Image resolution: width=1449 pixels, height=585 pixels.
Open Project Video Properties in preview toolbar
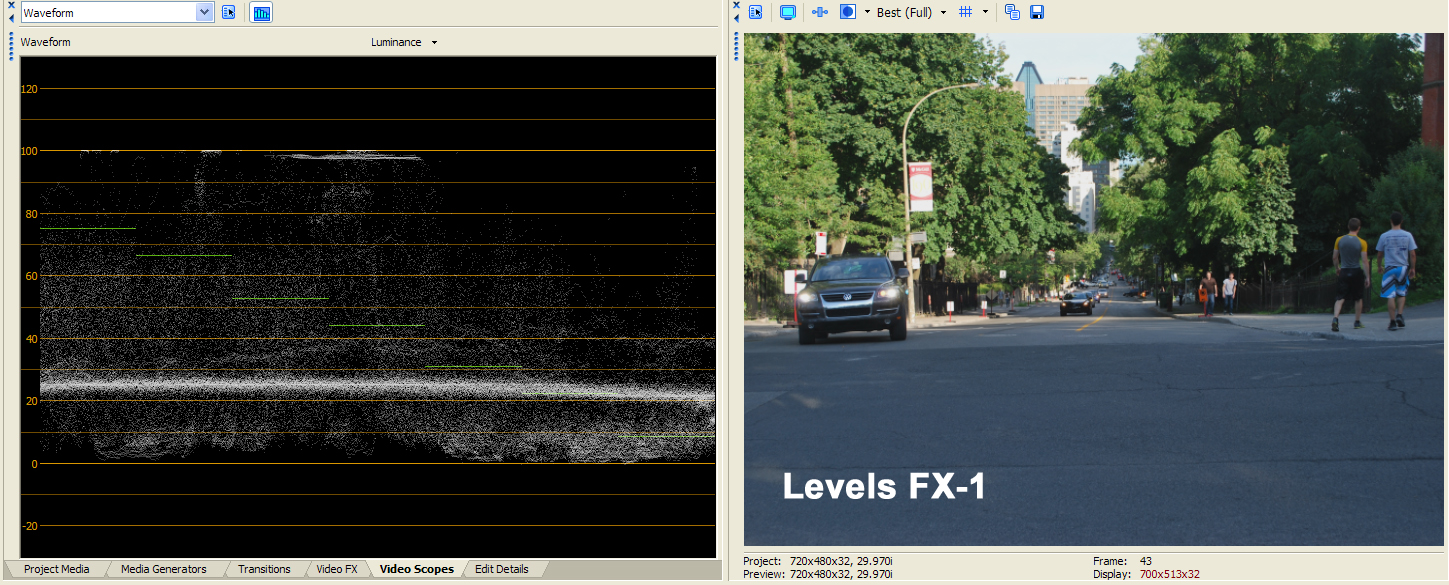click(x=756, y=12)
